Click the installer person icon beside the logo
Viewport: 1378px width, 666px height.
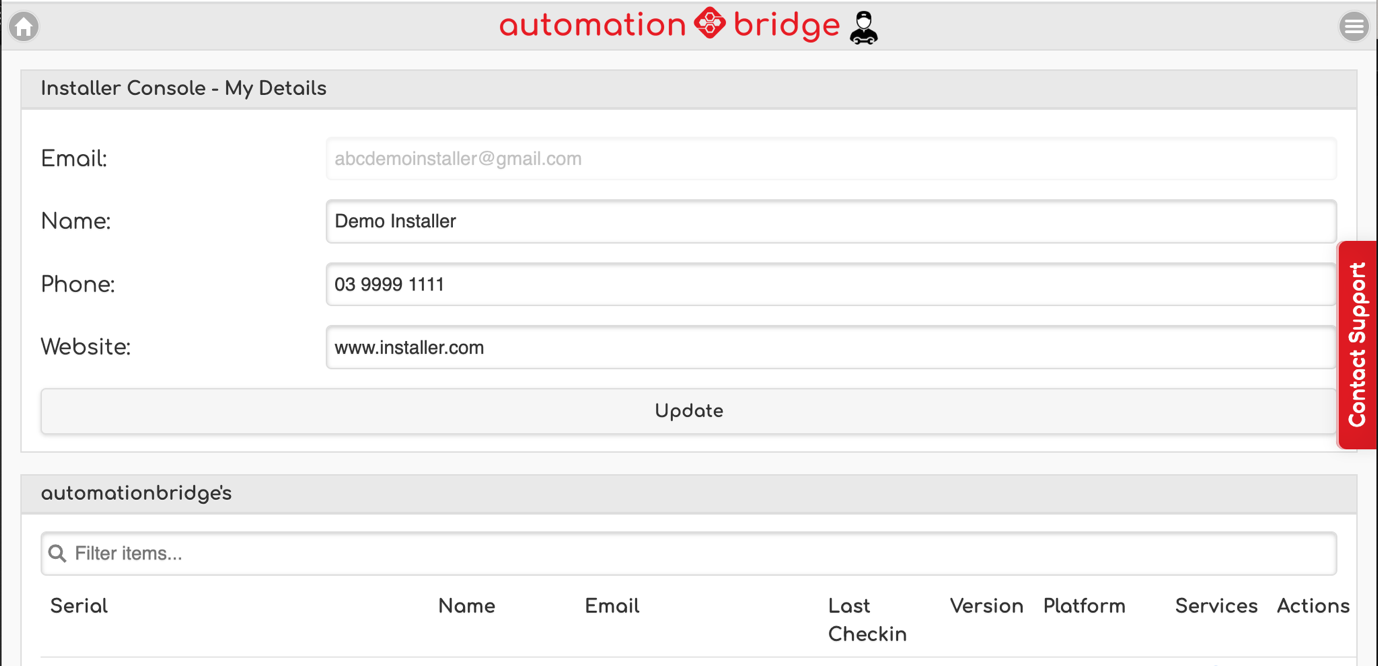click(x=863, y=28)
